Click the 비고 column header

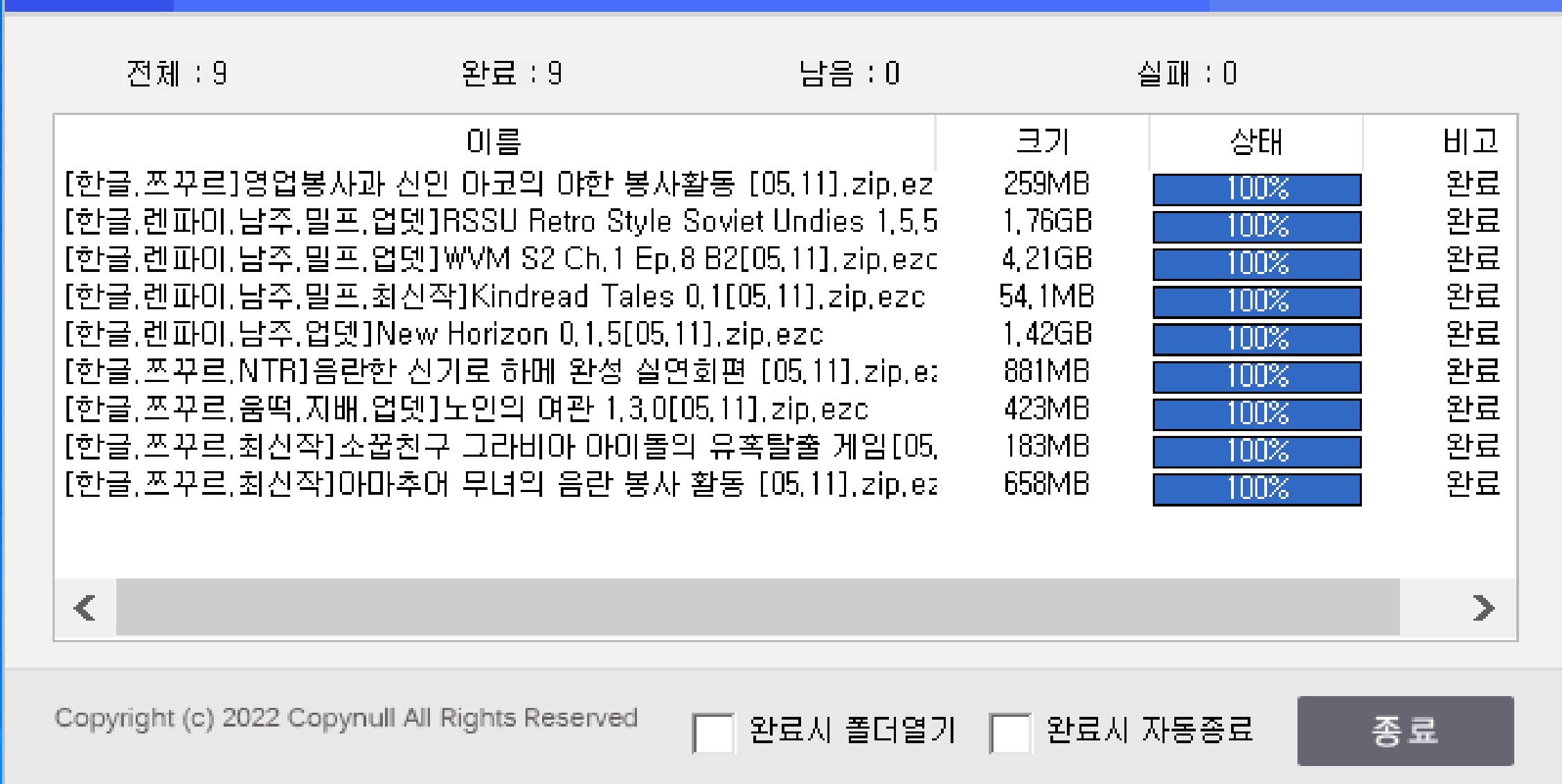1469,142
